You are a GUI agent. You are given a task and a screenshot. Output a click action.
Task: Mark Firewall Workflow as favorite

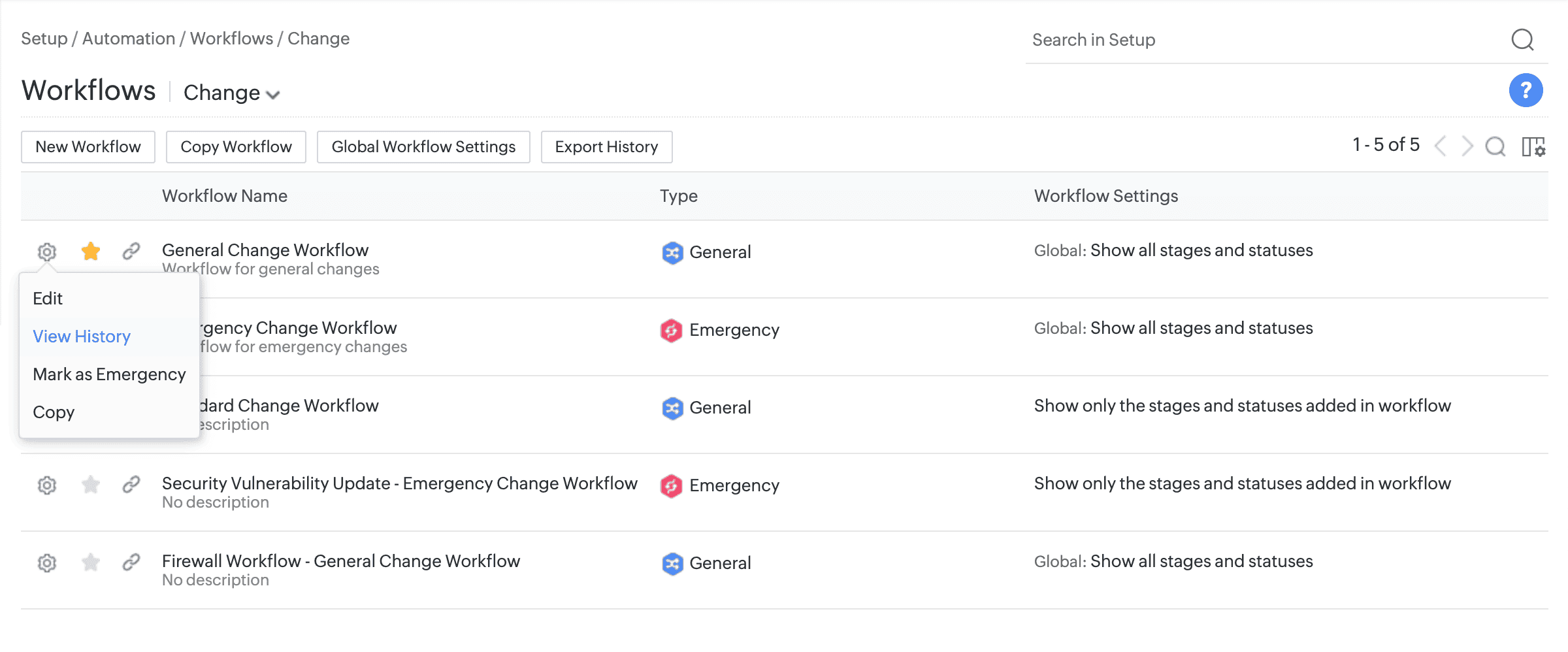point(91,562)
